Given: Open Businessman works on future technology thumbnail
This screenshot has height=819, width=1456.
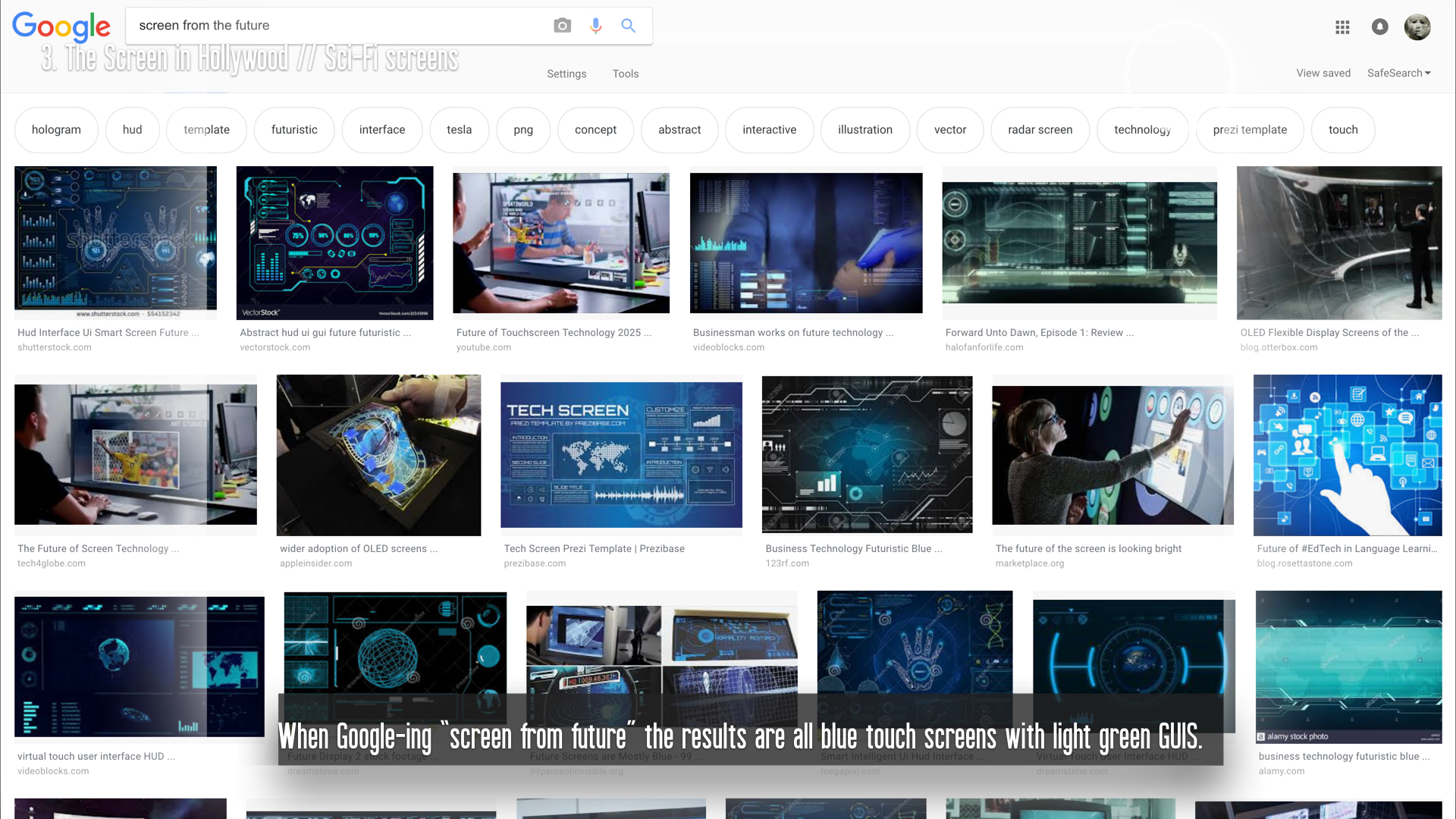Looking at the screenshot, I should (x=806, y=243).
